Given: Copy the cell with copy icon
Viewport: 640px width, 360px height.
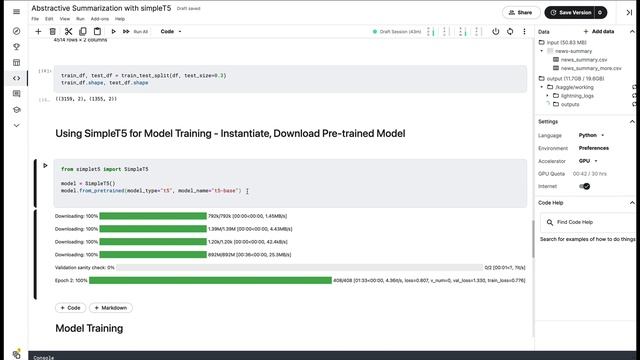Looking at the screenshot, I should click(83, 31).
